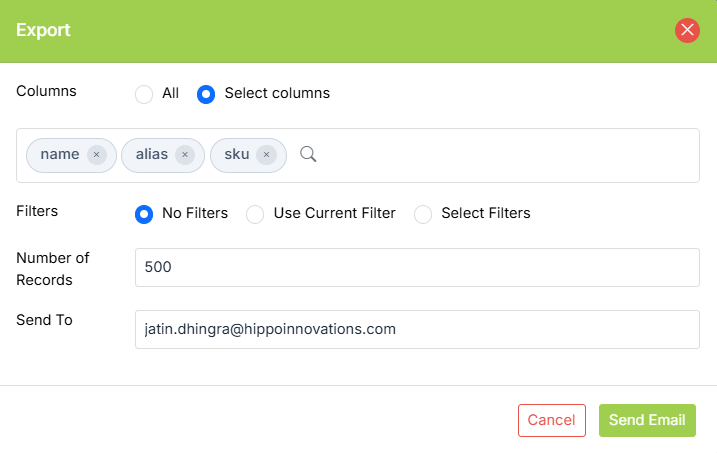Click the Number of Records field
Viewport: 717px width, 453px height.
click(417, 267)
